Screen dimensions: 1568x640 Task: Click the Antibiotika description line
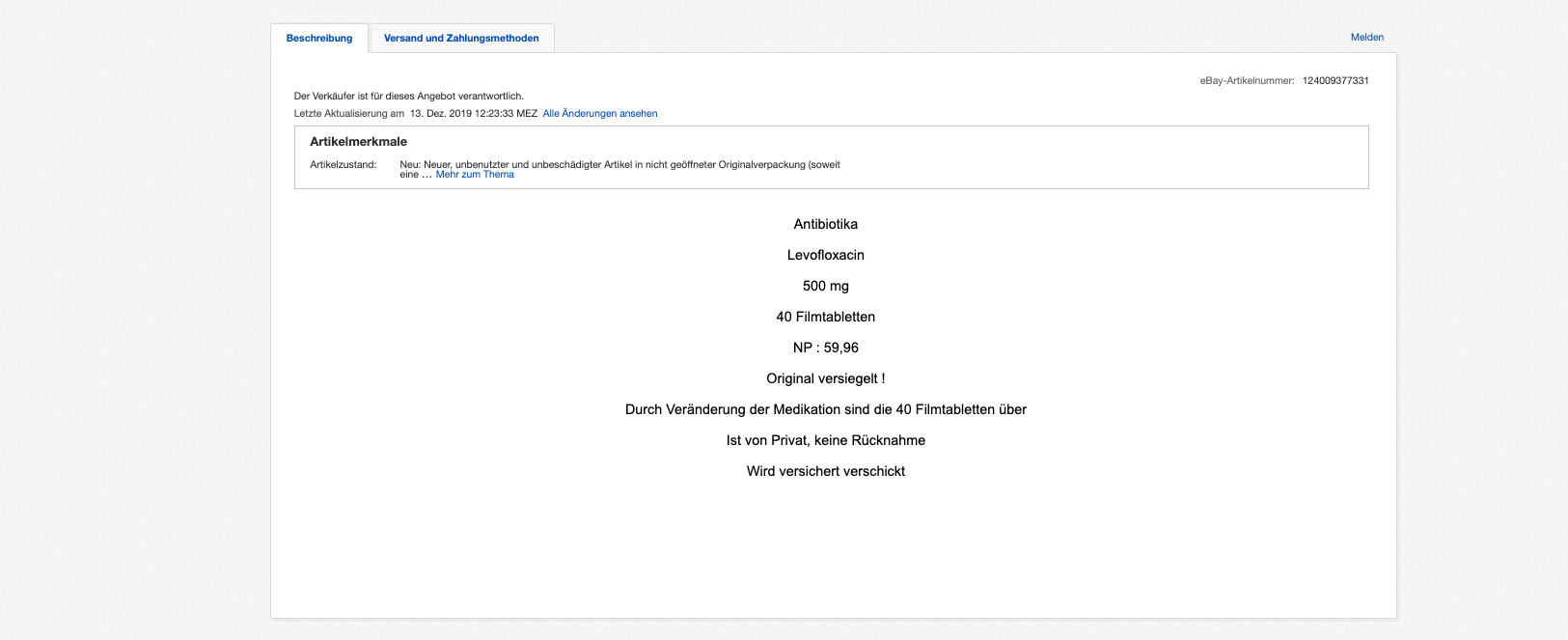[825, 224]
